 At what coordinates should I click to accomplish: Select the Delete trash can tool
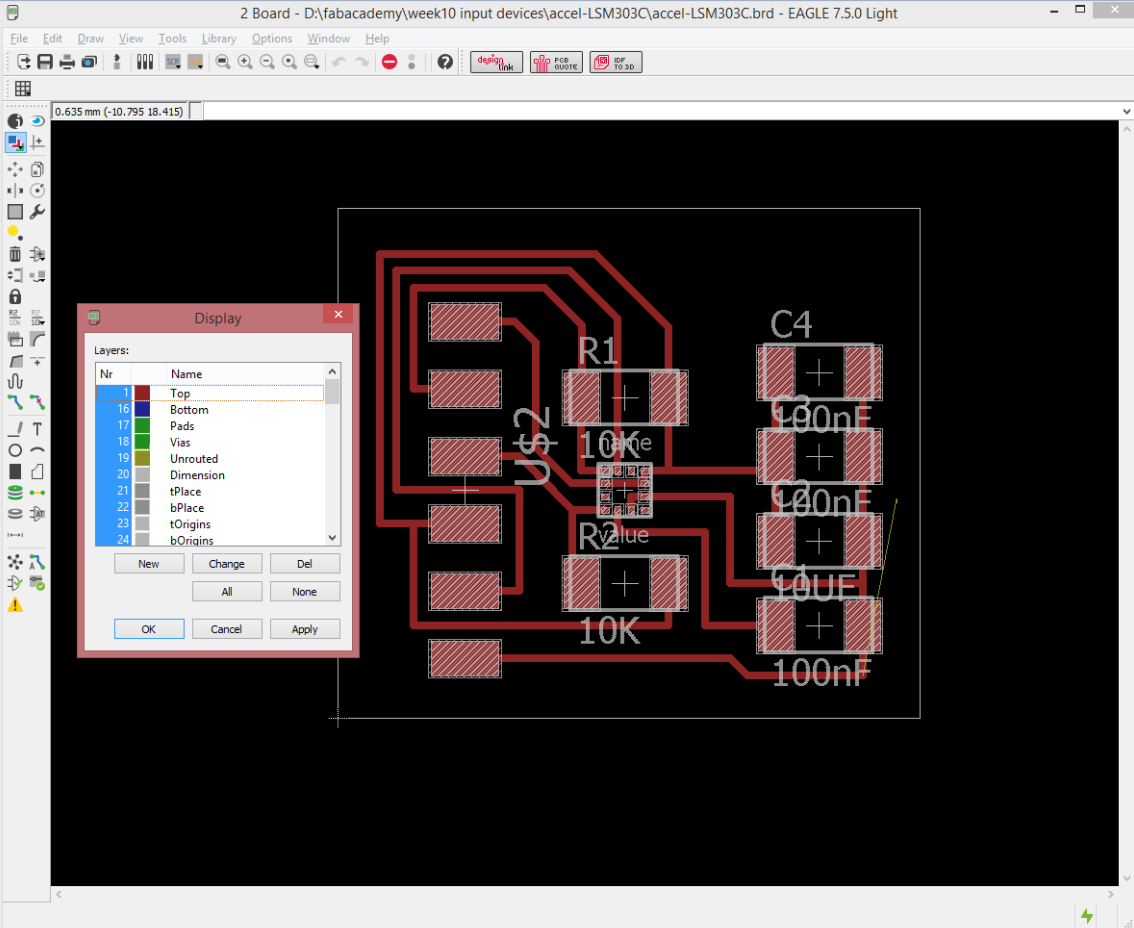pos(15,254)
